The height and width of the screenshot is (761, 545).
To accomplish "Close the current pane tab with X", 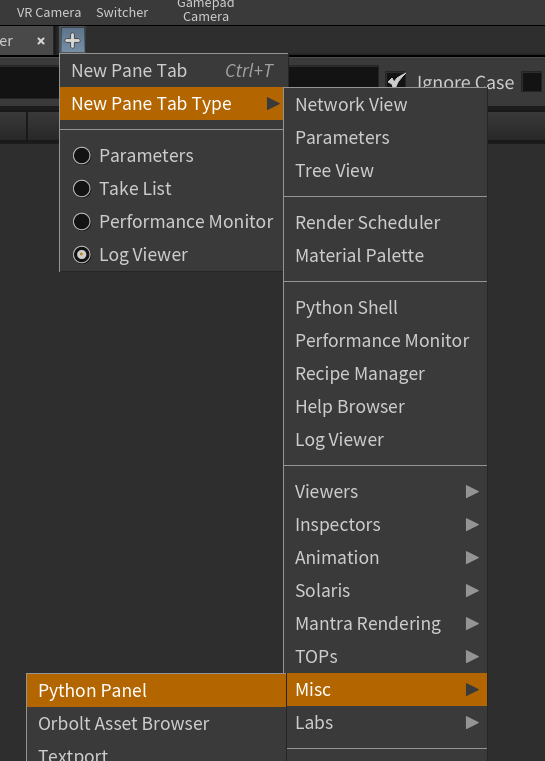I will [41, 41].
